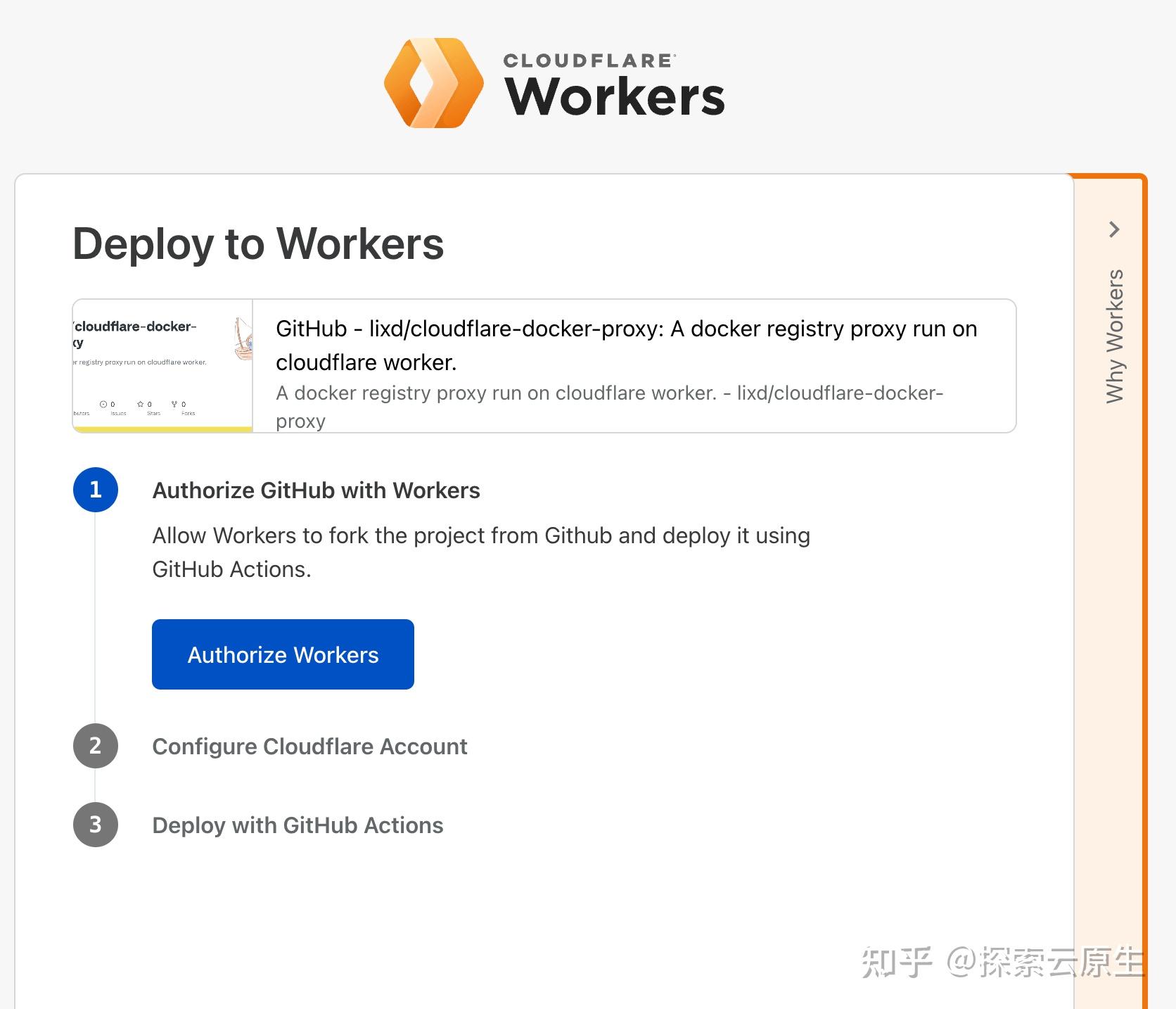Click the chevron above Why Workers
The height and width of the screenshot is (1009, 1176).
[x=1114, y=230]
